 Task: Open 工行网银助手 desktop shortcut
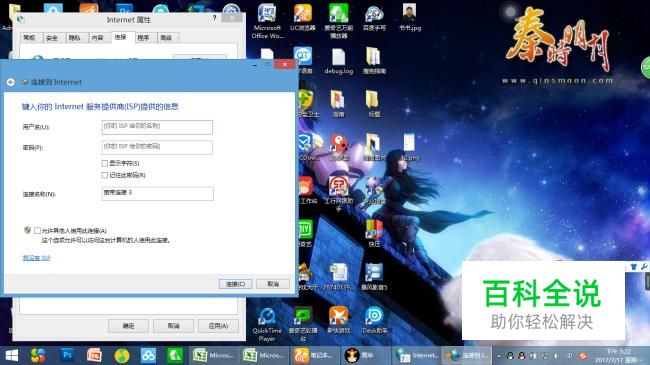pos(339,193)
